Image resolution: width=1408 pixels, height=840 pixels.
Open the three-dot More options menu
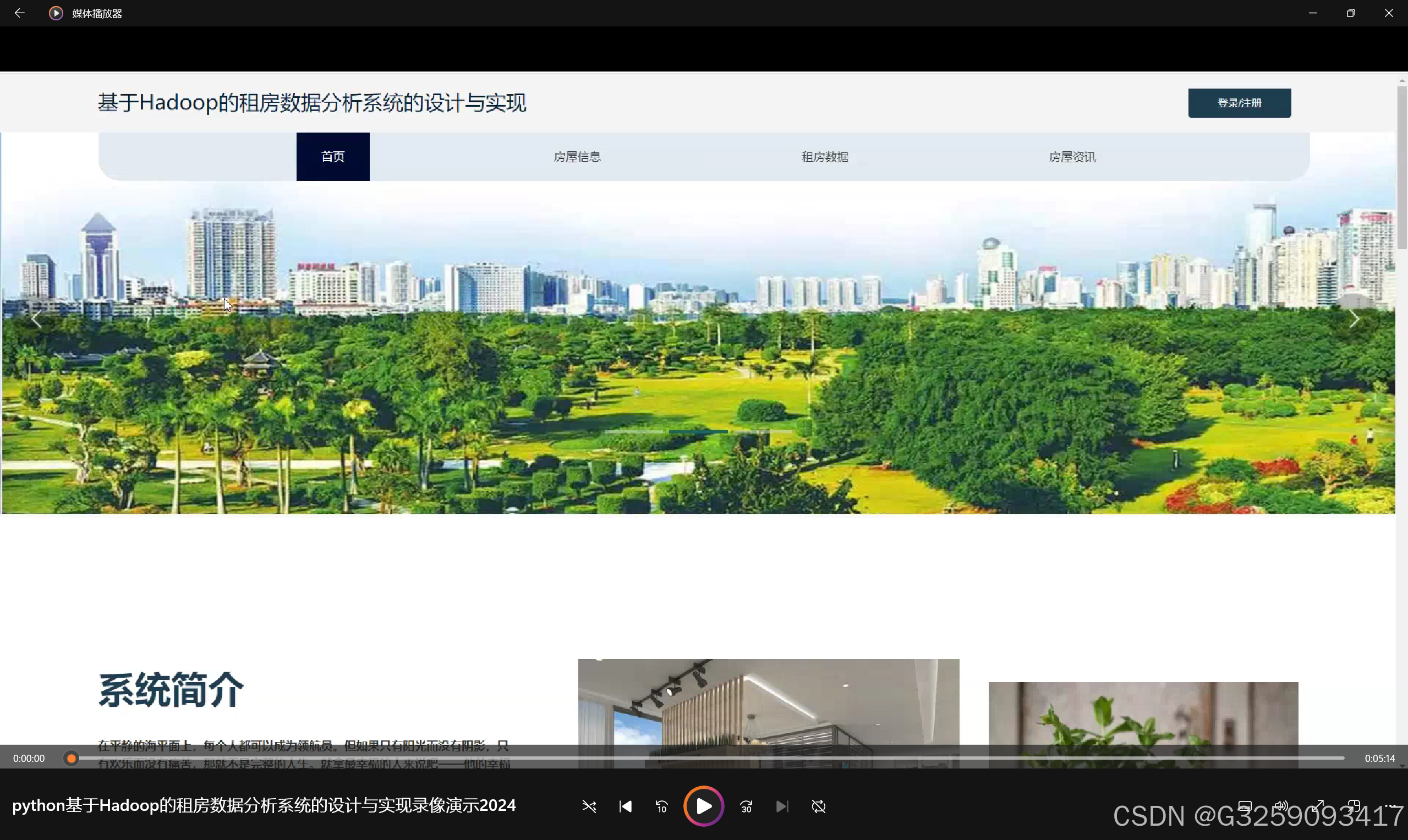pos(1390,806)
